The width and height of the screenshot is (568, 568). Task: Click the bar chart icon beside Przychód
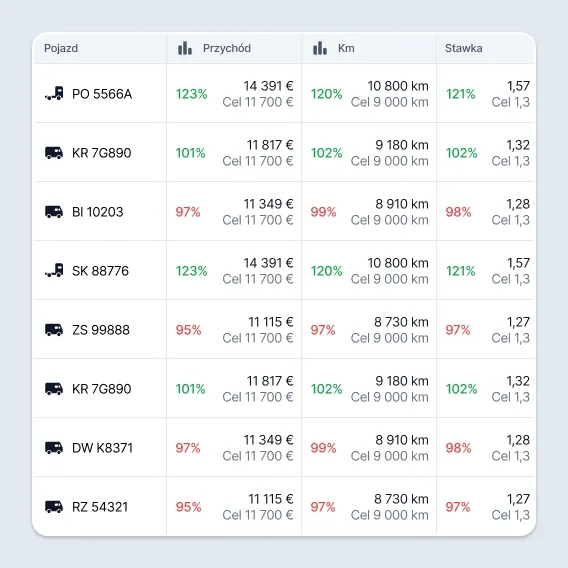point(185,48)
